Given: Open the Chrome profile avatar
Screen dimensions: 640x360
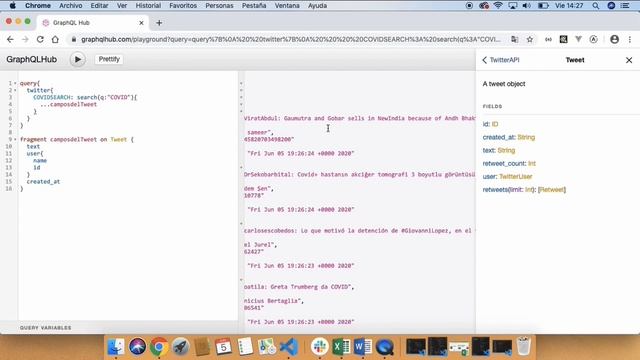Looking at the screenshot, I should [614, 39].
